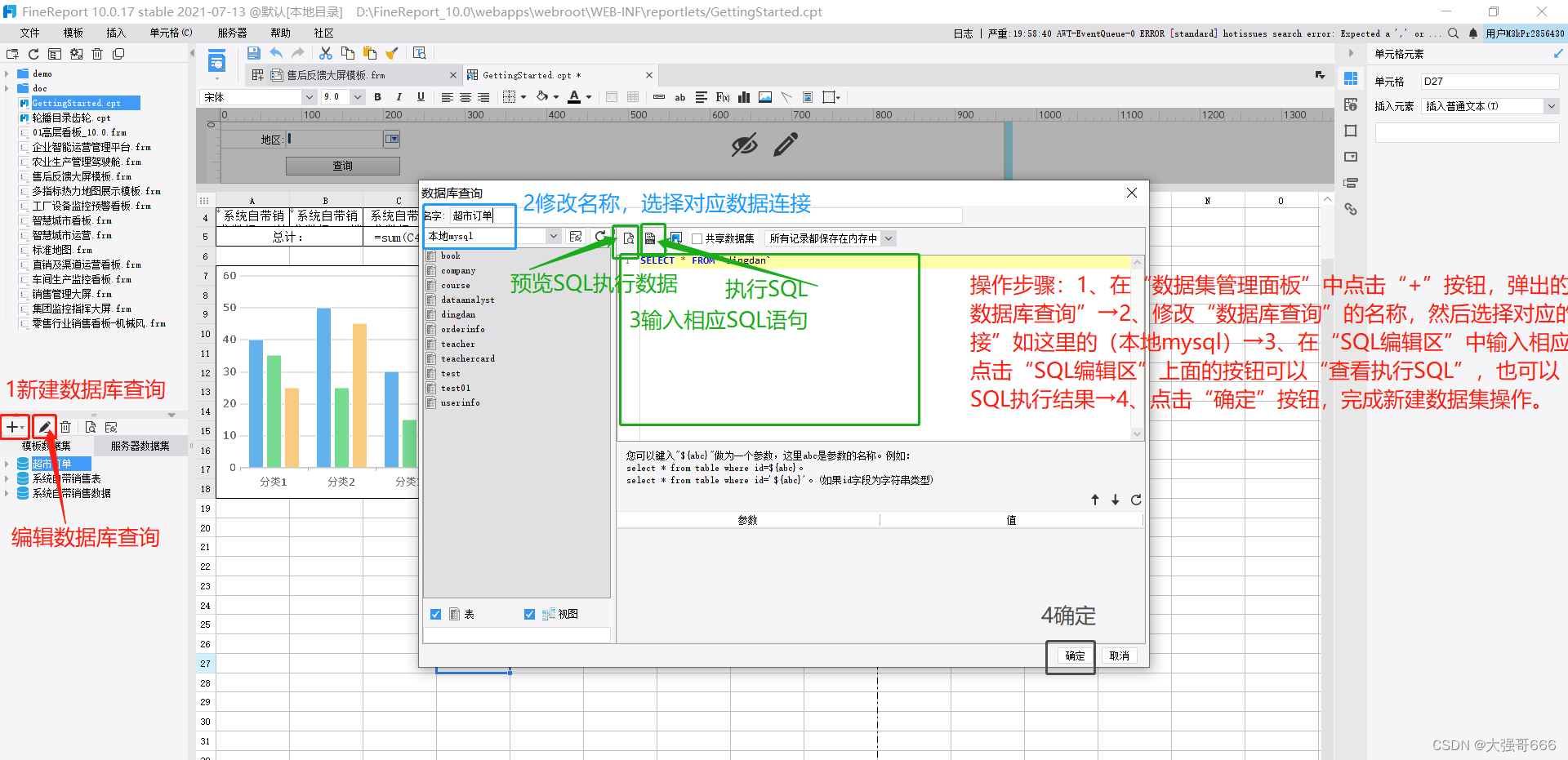Expand the doc folder

pos(7,88)
